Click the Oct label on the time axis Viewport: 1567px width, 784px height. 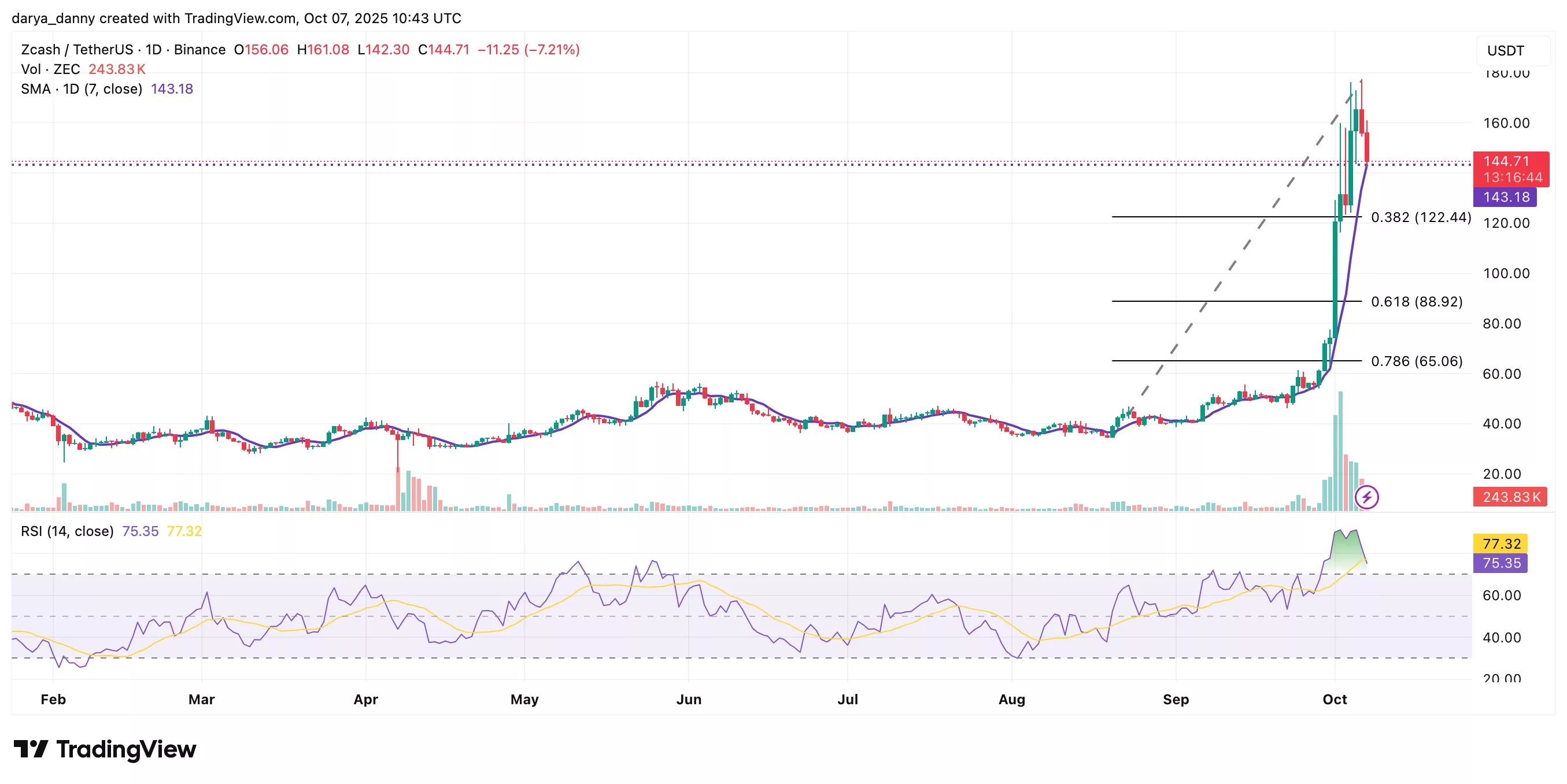[1336, 700]
